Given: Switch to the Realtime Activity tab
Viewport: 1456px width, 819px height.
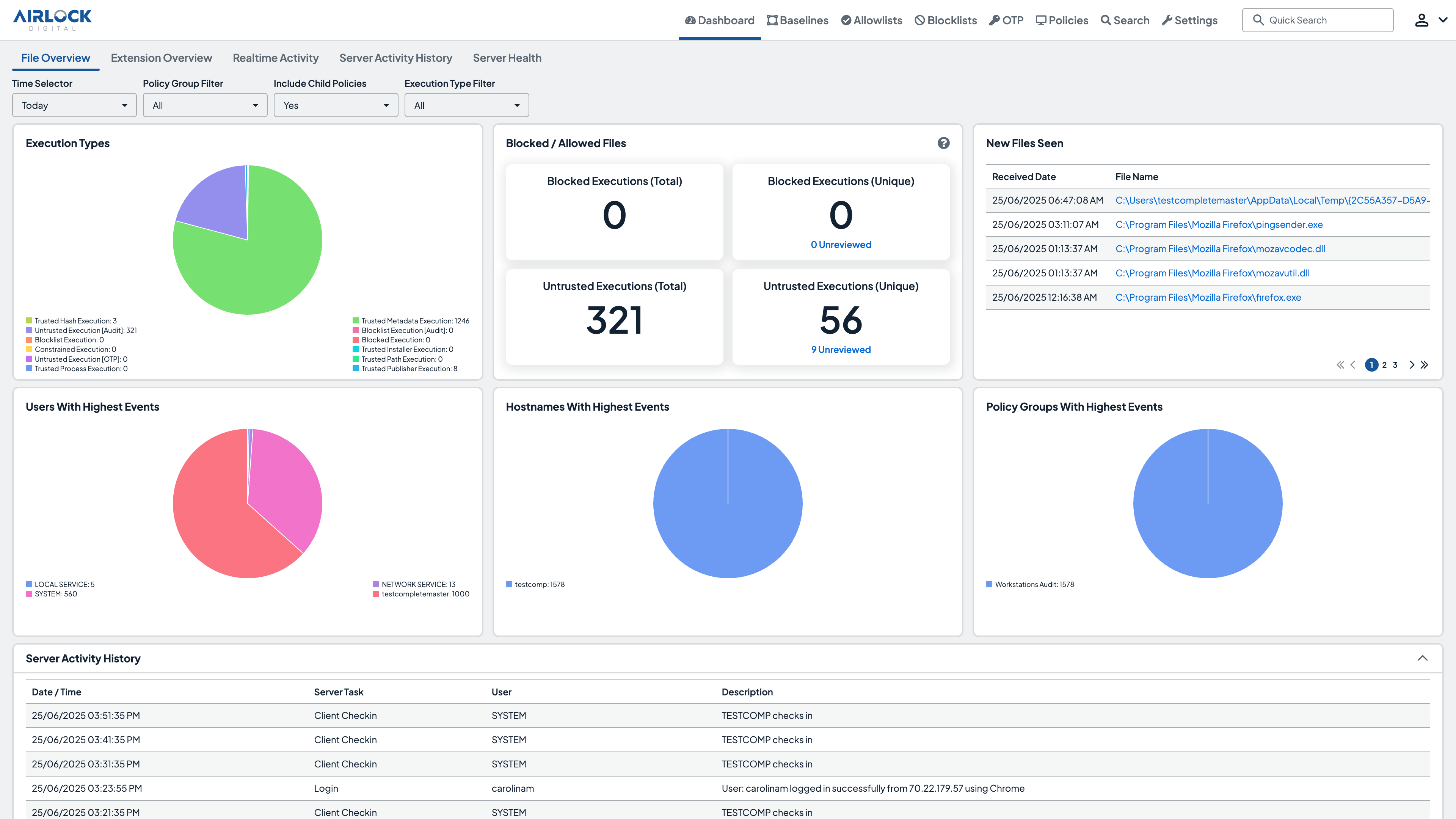Looking at the screenshot, I should pyautogui.click(x=275, y=58).
